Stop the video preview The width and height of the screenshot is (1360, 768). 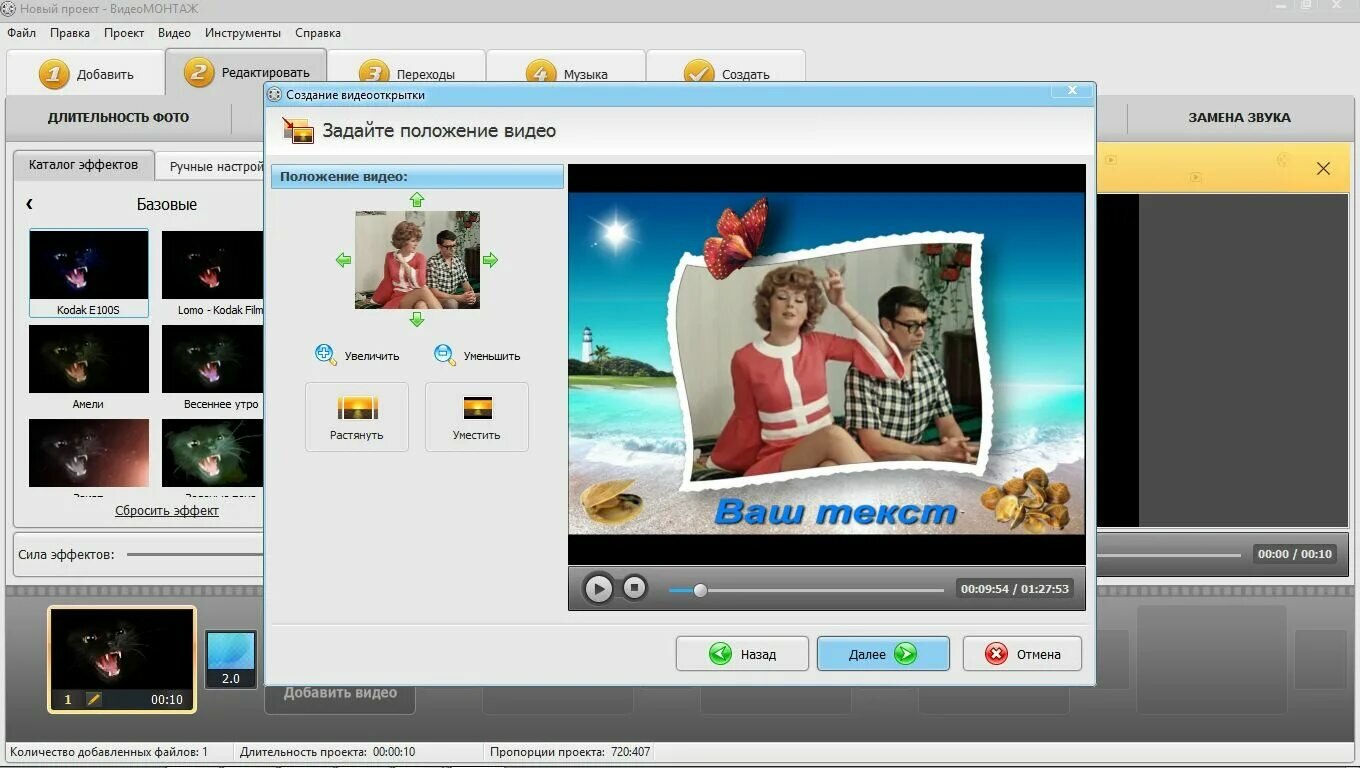point(634,588)
